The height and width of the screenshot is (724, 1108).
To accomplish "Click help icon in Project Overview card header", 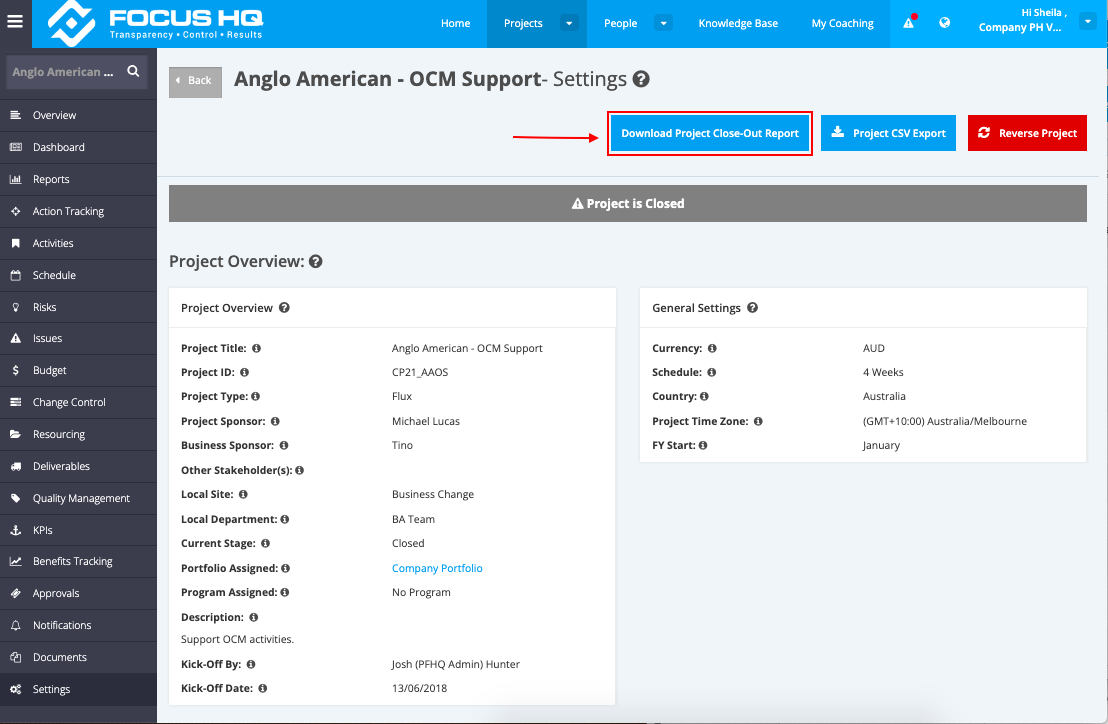I will click(284, 307).
